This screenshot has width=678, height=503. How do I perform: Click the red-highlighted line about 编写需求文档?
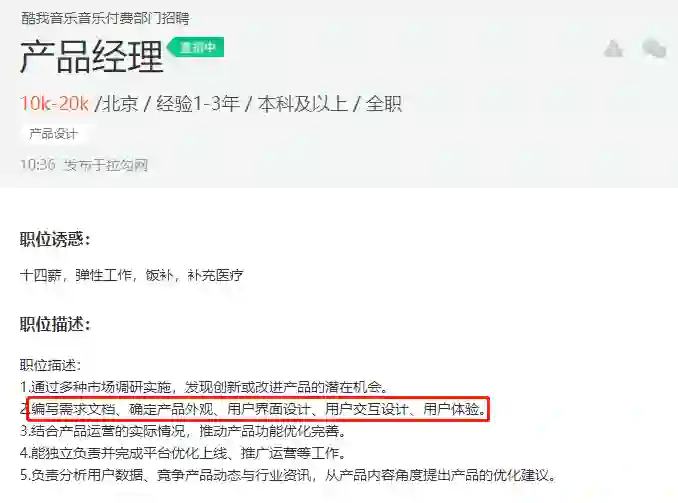click(258, 409)
